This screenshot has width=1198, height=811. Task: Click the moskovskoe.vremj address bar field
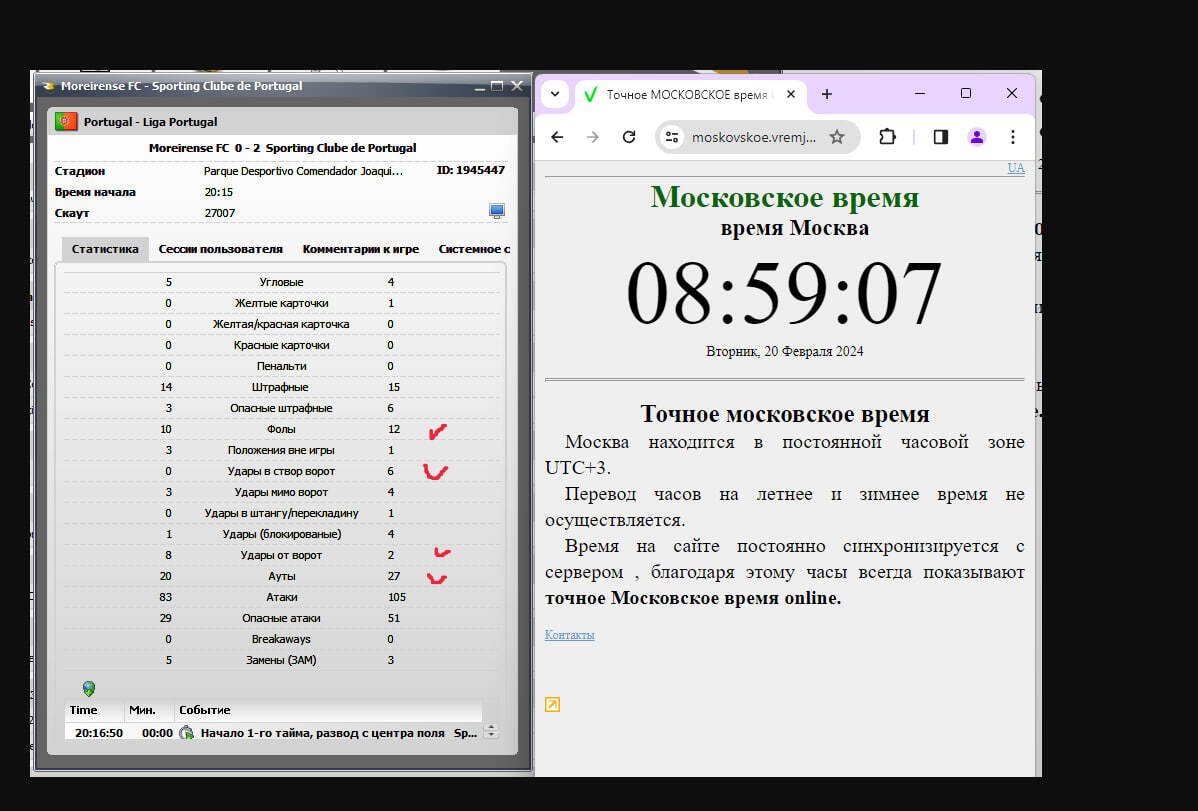[x=753, y=137]
